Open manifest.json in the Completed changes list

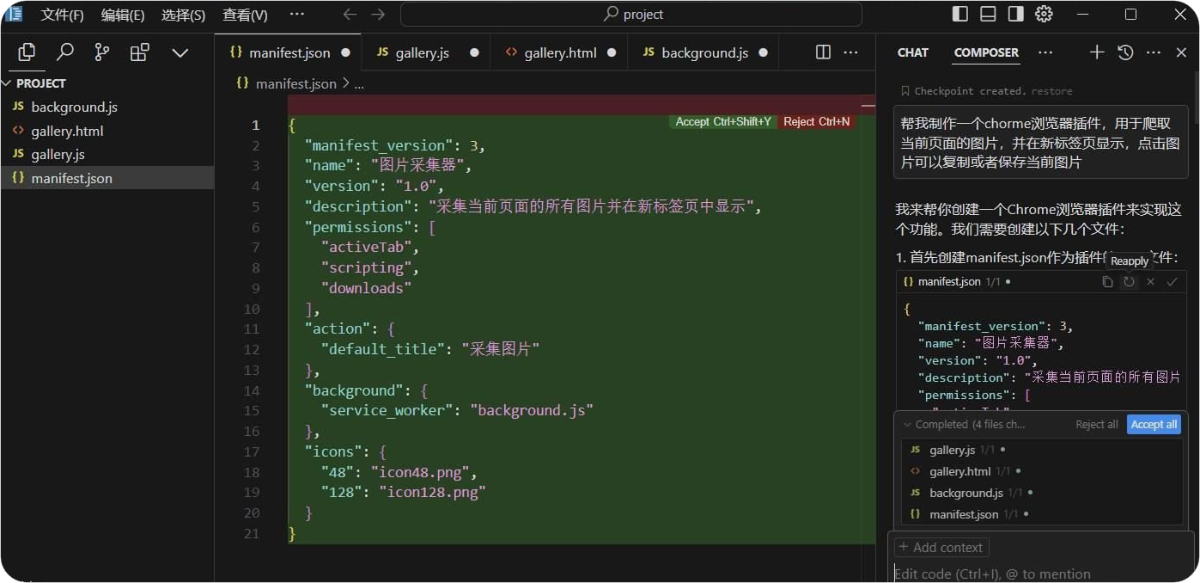[x=1042, y=514]
